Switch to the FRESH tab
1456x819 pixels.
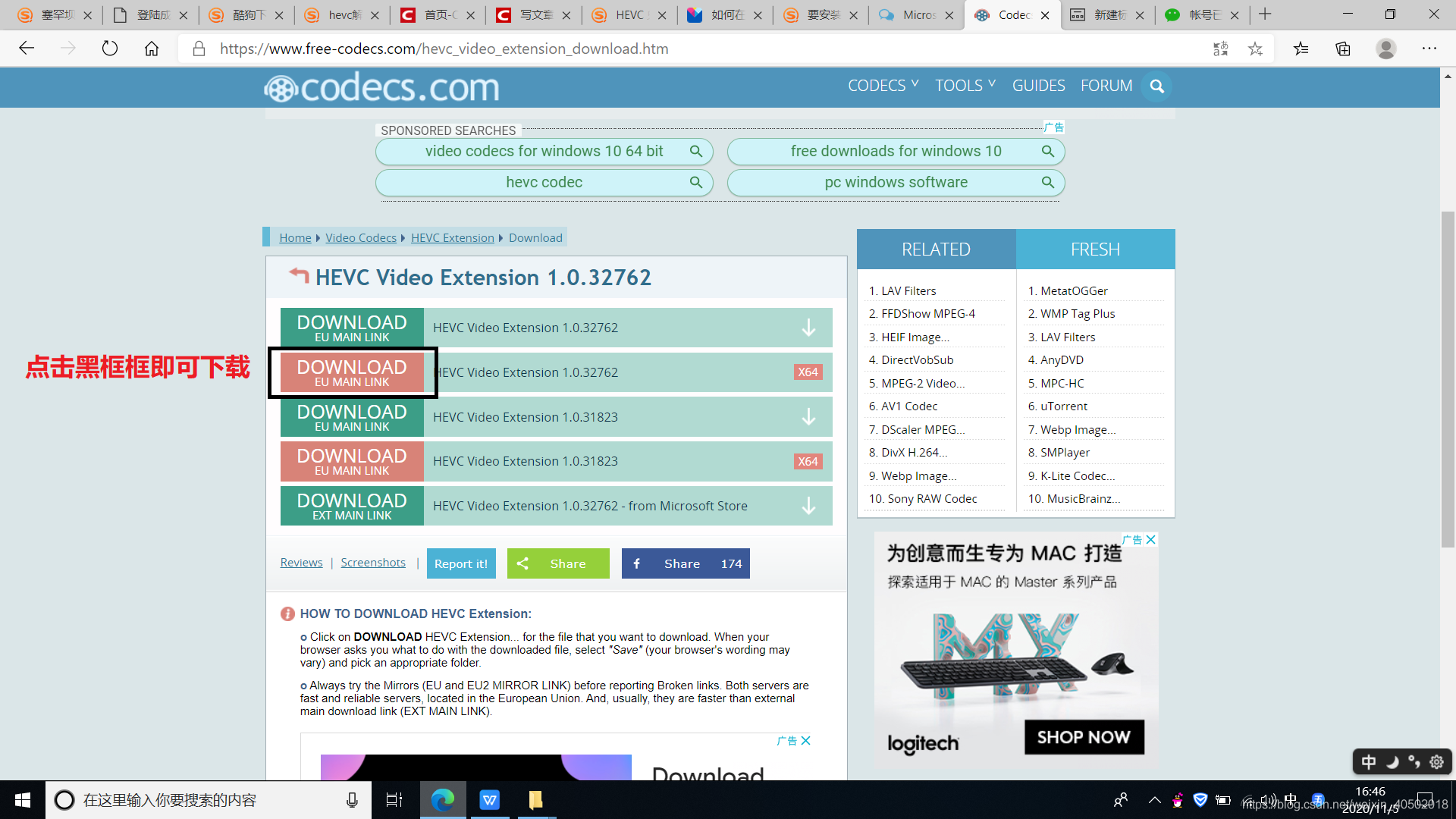(1096, 249)
